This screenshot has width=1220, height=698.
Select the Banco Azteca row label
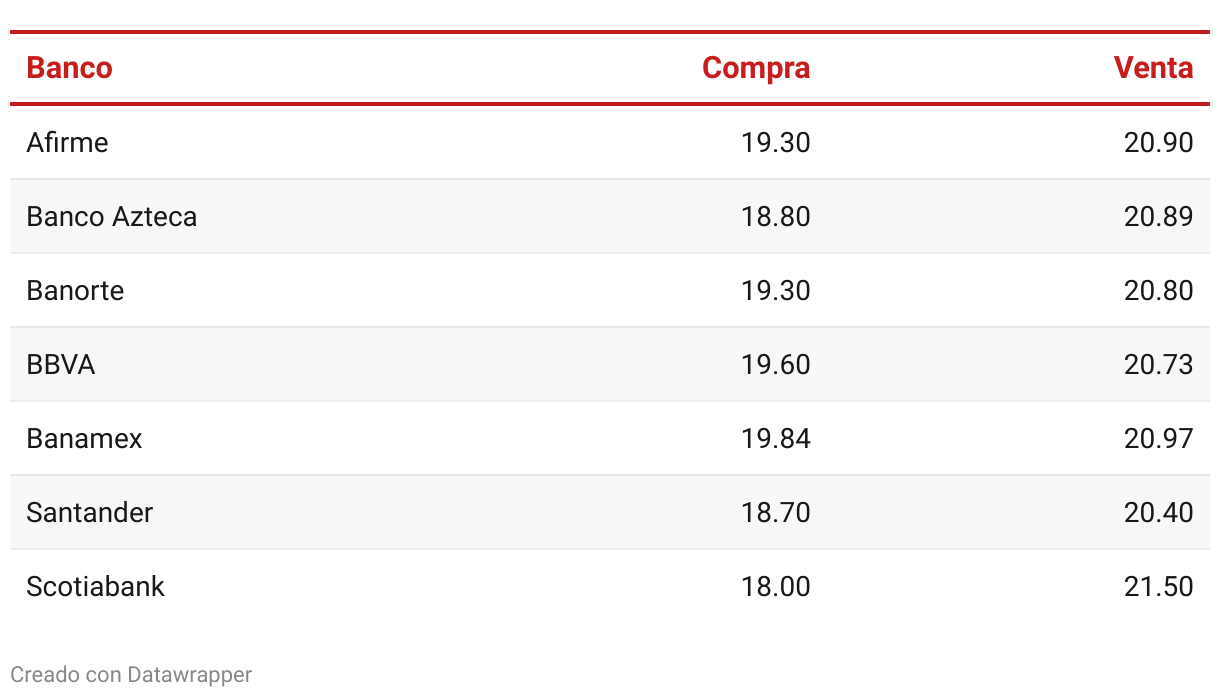112,217
